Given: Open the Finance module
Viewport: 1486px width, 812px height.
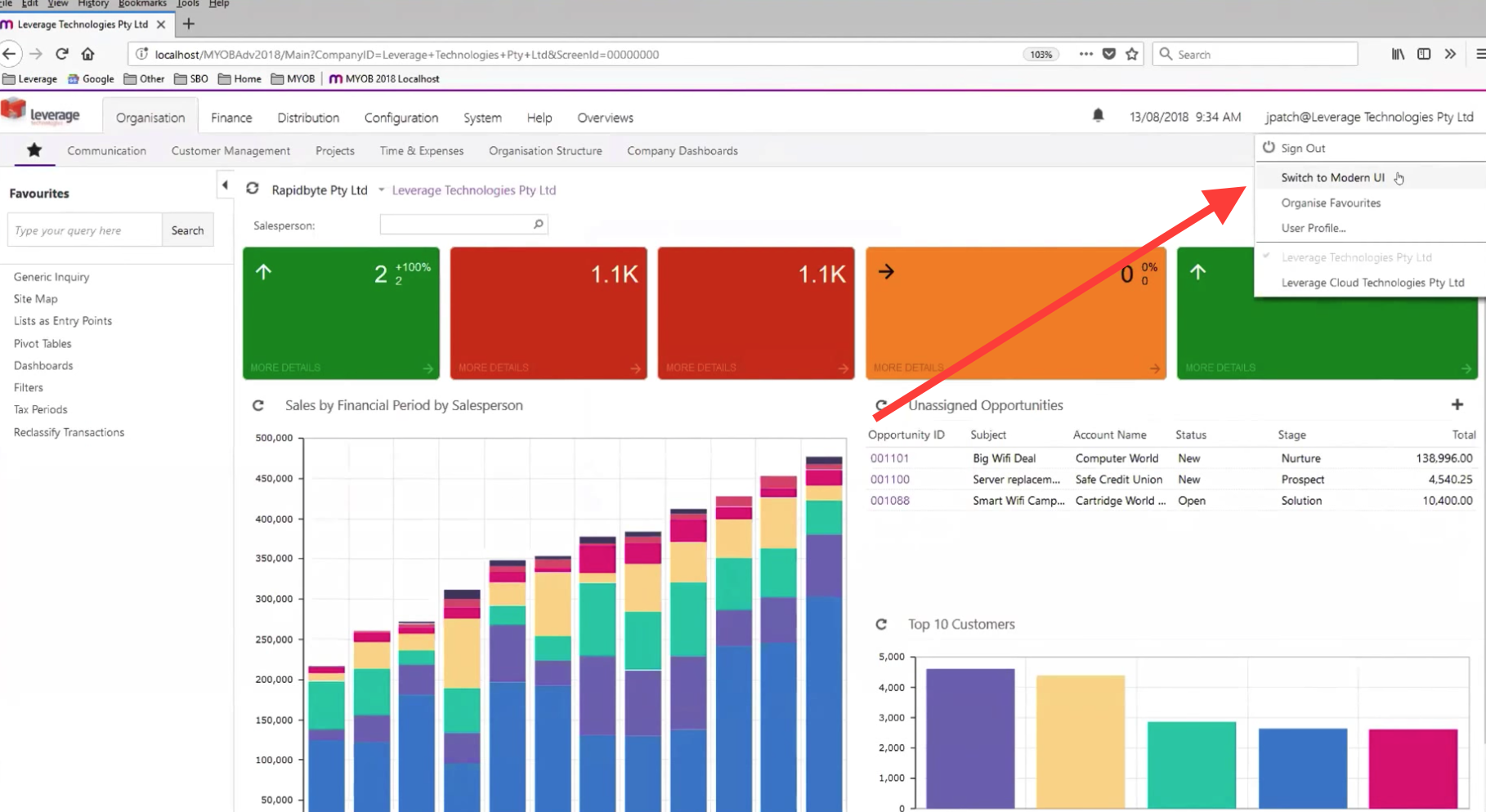Looking at the screenshot, I should click(231, 118).
